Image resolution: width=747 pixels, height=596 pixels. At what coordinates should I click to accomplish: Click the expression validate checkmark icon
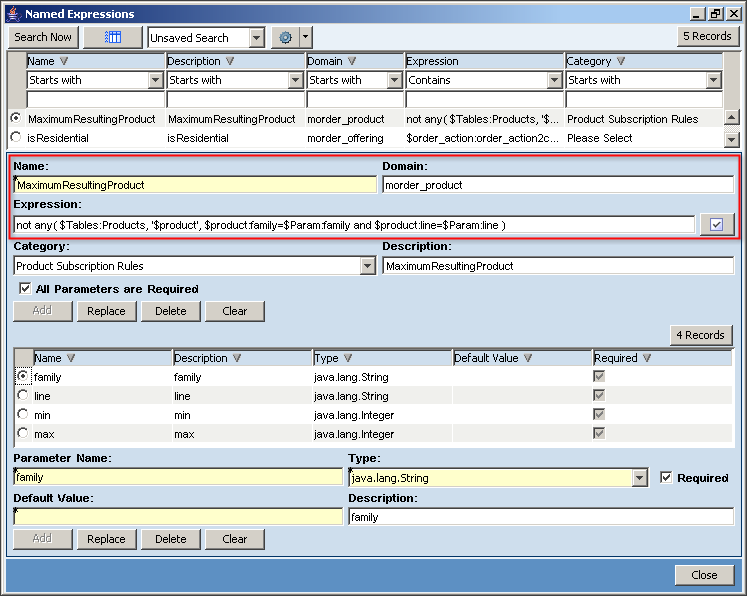(x=716, y=225)
